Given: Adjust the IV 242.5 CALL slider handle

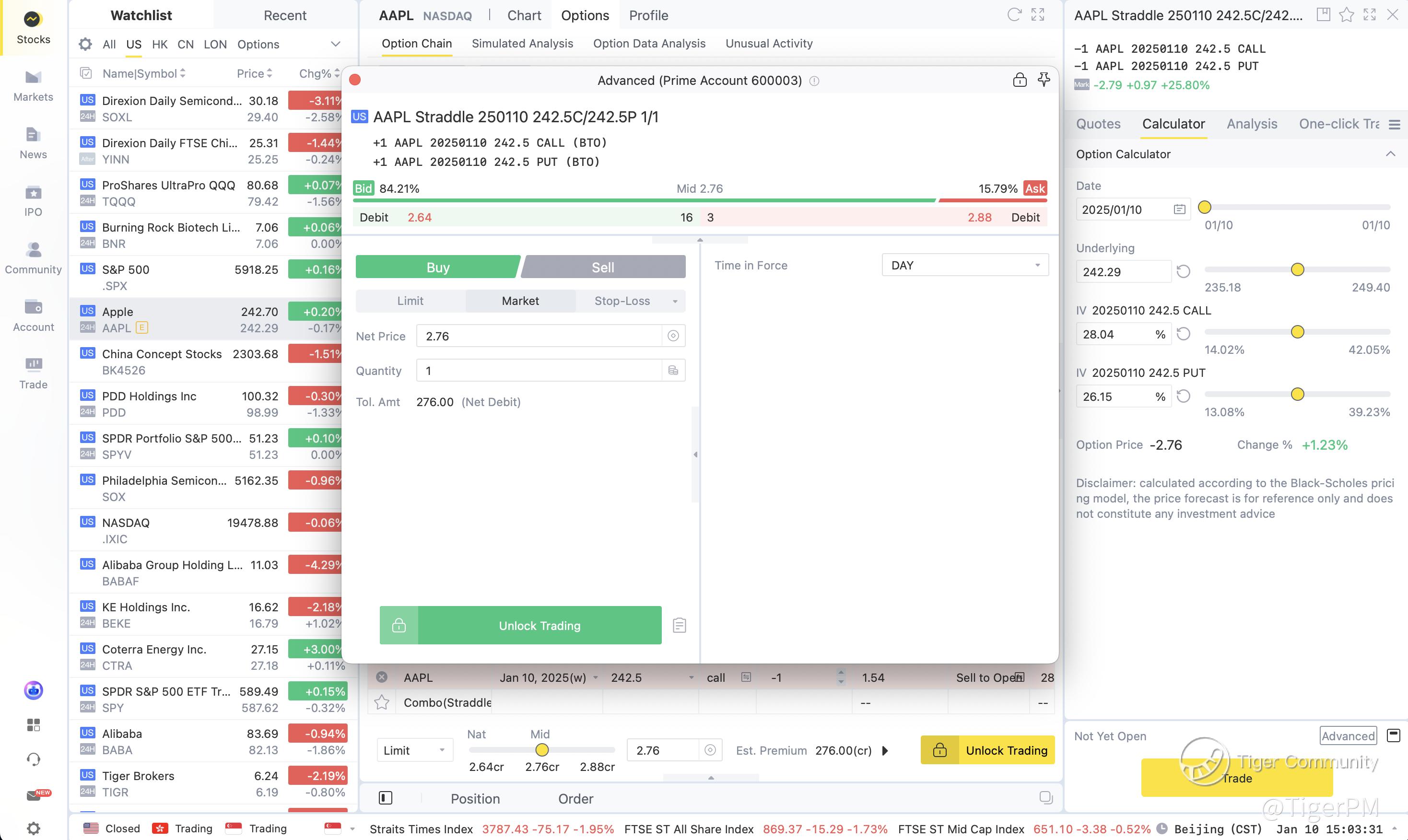Looking at the screenshot, I should pyautogui.click(x=1298, y=332).
